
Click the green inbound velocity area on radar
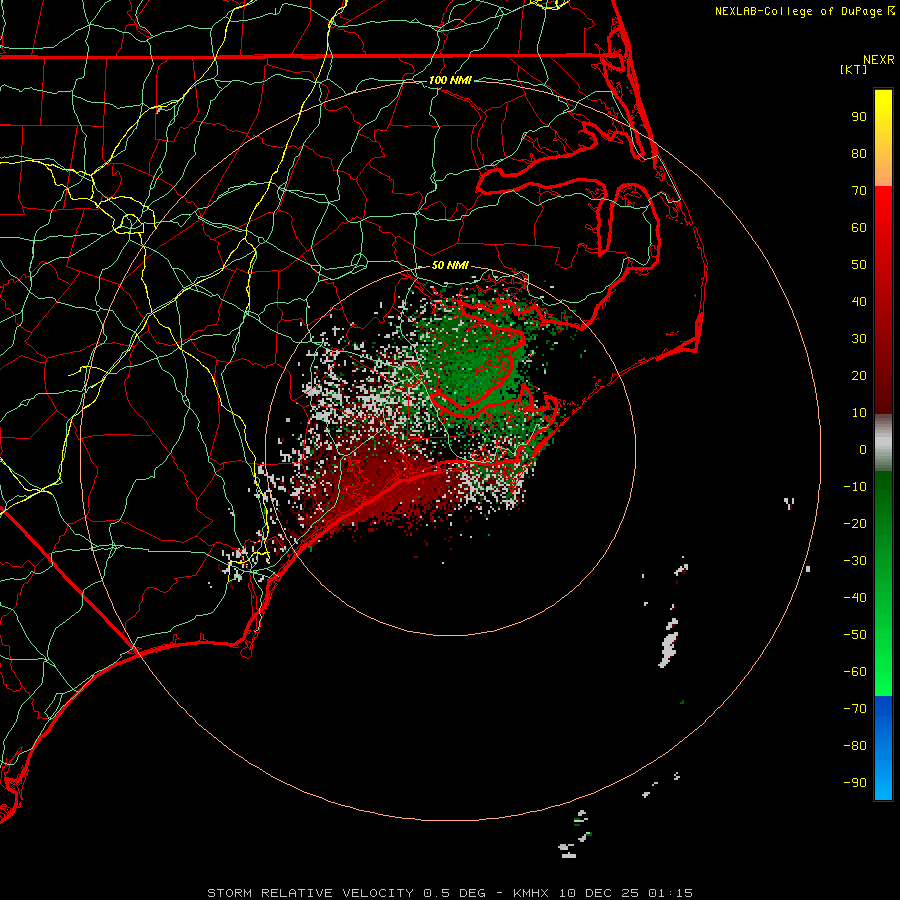[x=476, y=367]
